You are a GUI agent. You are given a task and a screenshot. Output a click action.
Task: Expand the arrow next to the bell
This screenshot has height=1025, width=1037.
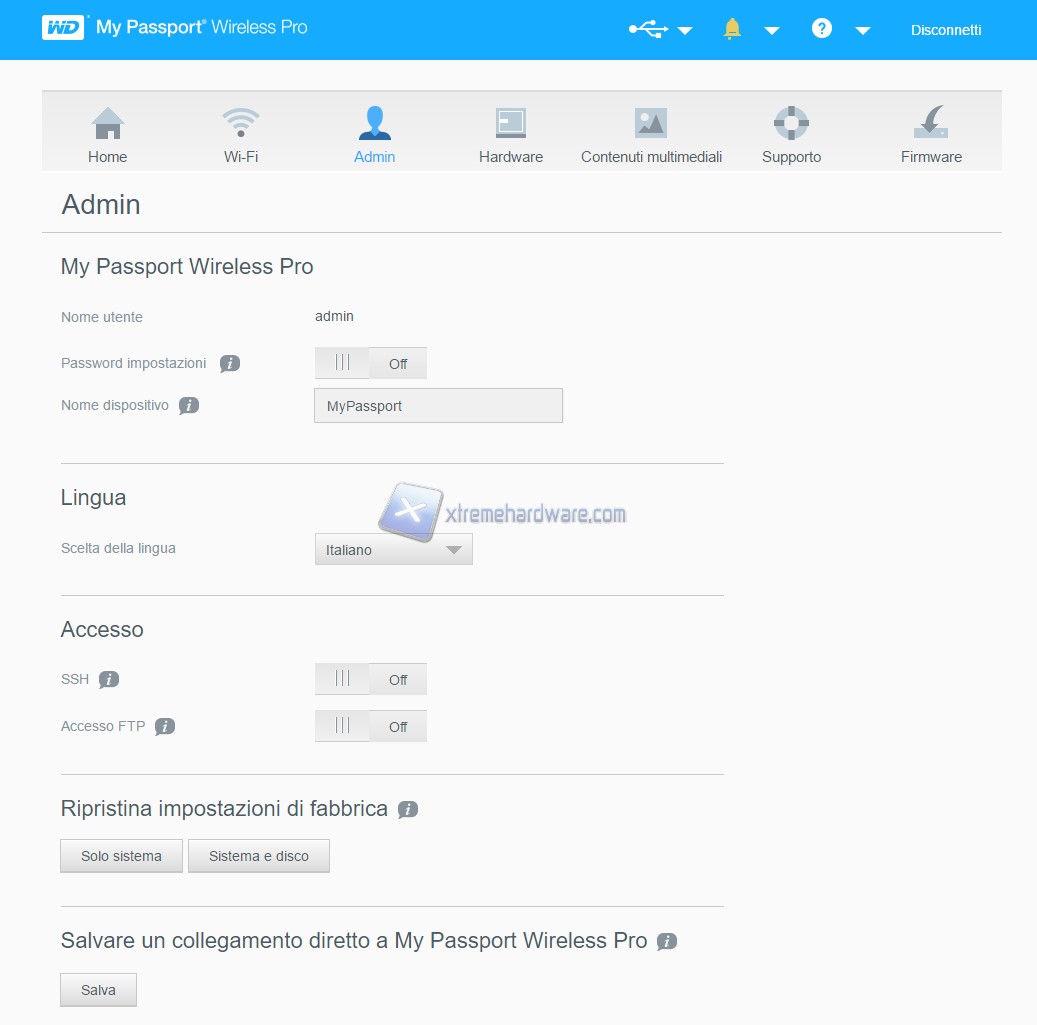[x=772, y=31]
